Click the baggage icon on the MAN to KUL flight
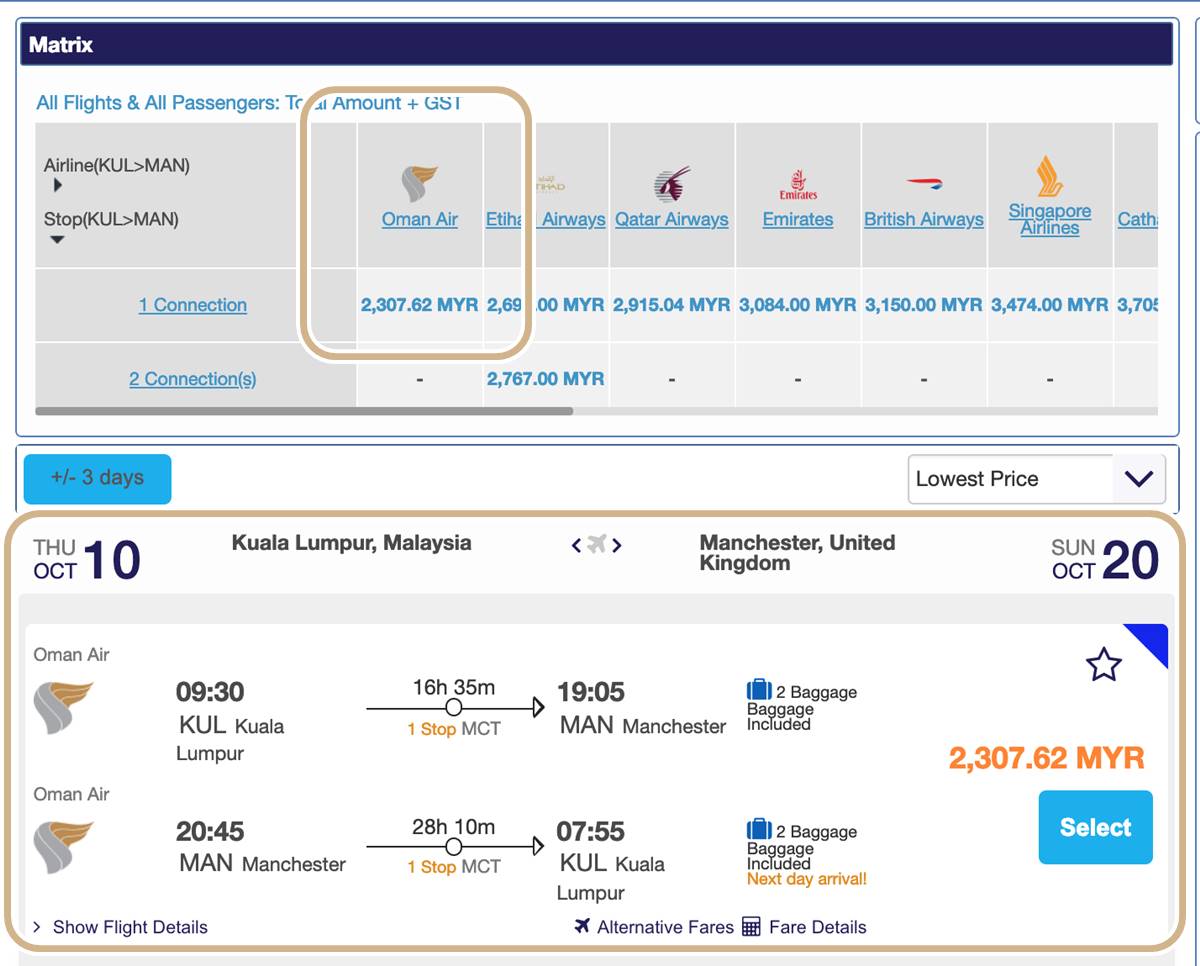This screenshot has width=1200, height=966. [x=759, y=829]
